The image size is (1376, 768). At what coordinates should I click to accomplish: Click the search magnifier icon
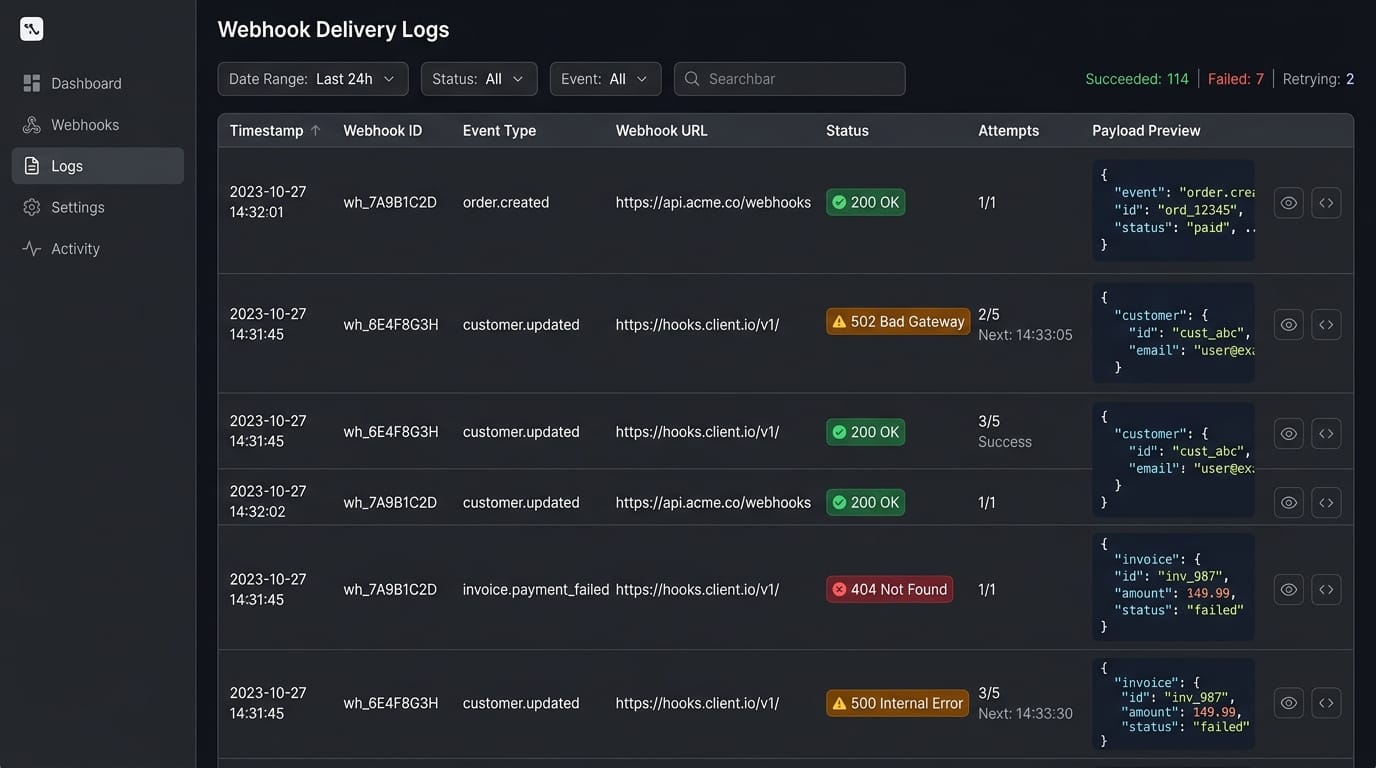coord(692,79)
